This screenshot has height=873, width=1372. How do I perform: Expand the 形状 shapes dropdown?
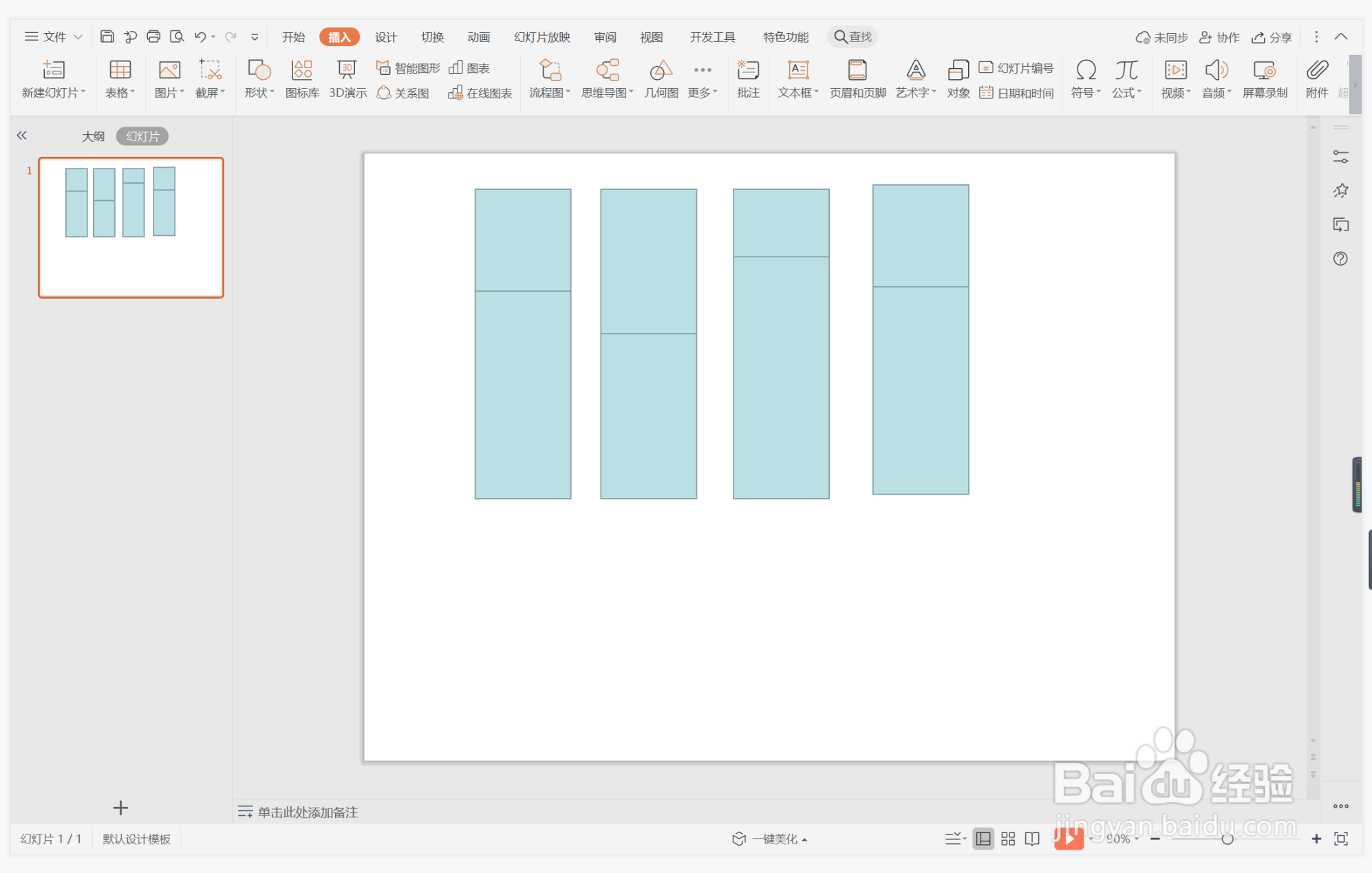259,92
